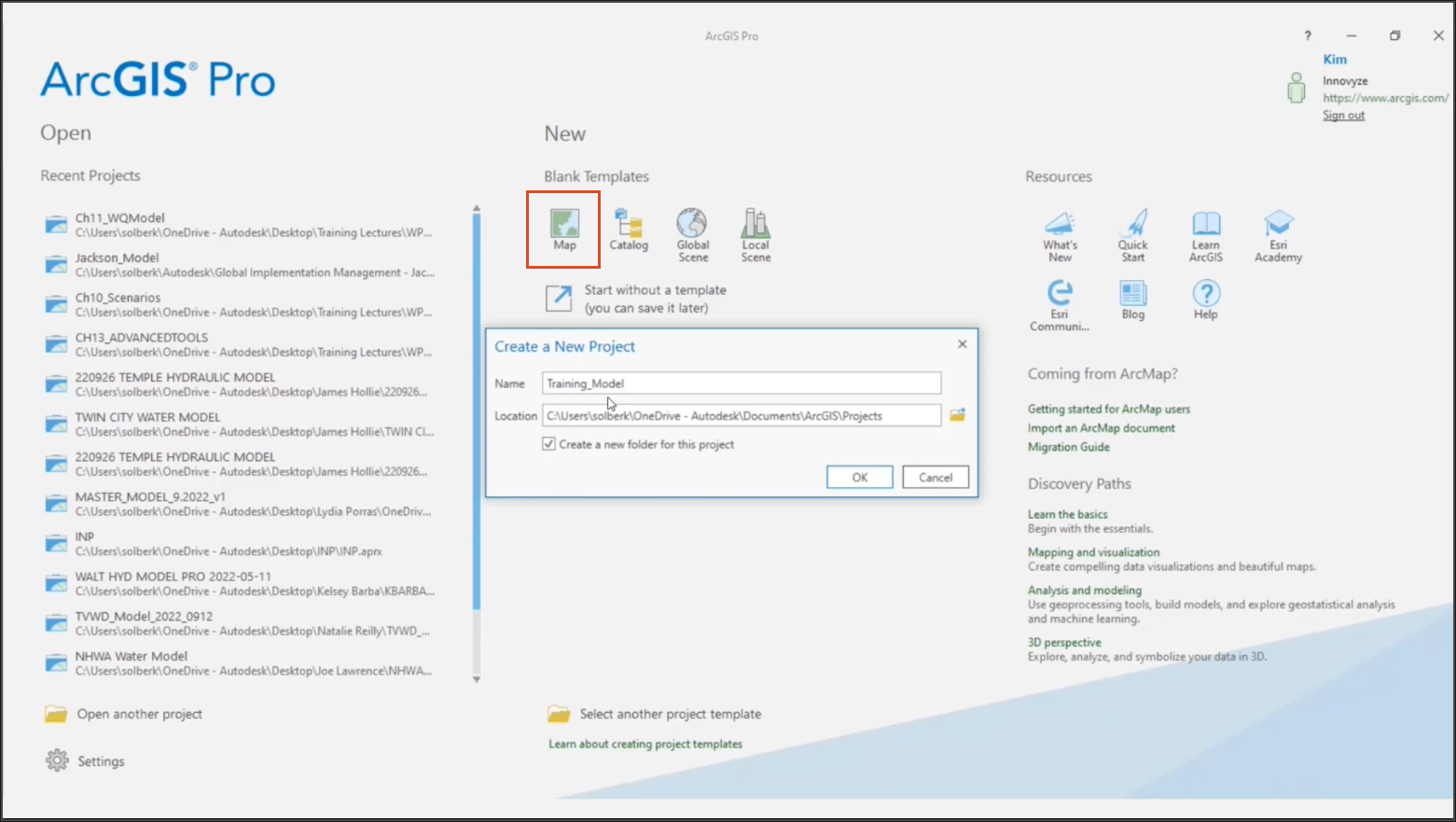Screen dimensions: 1456x822
Task: Open the Blog resource
Action: pyautogui.click(x=1132, y=300)
